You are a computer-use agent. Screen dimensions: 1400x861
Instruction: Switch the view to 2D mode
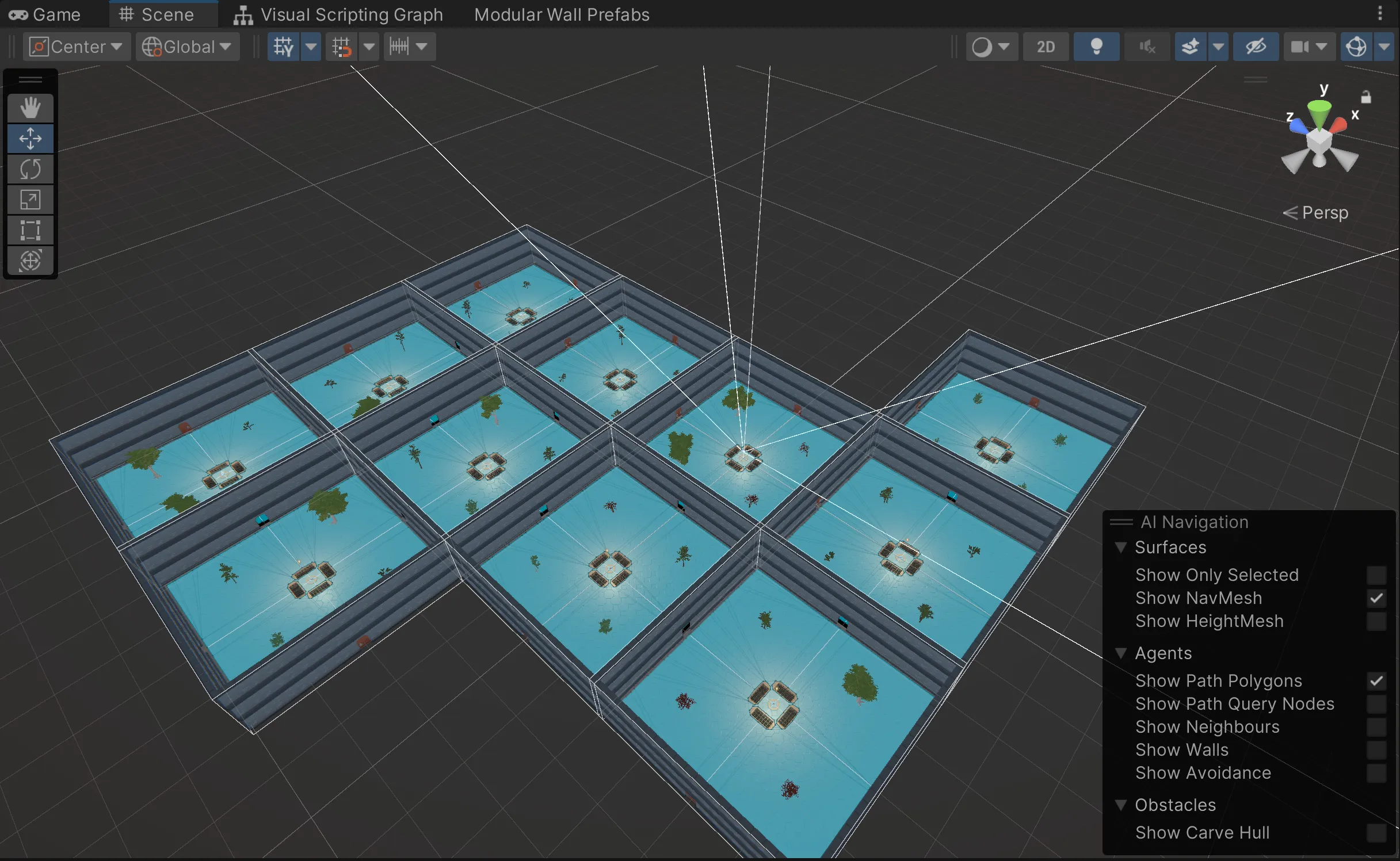point(1046,47)
